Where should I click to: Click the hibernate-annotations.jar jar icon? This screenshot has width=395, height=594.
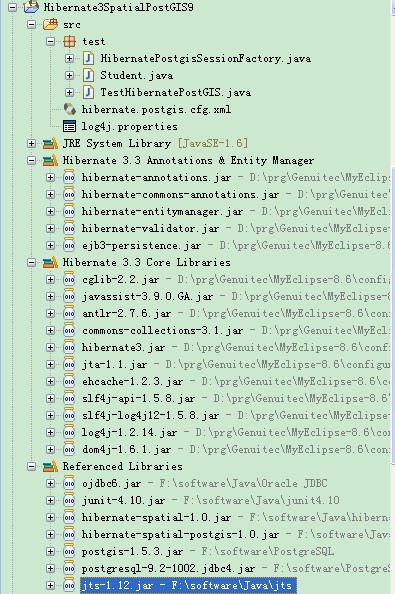click(x=69, y=177)
